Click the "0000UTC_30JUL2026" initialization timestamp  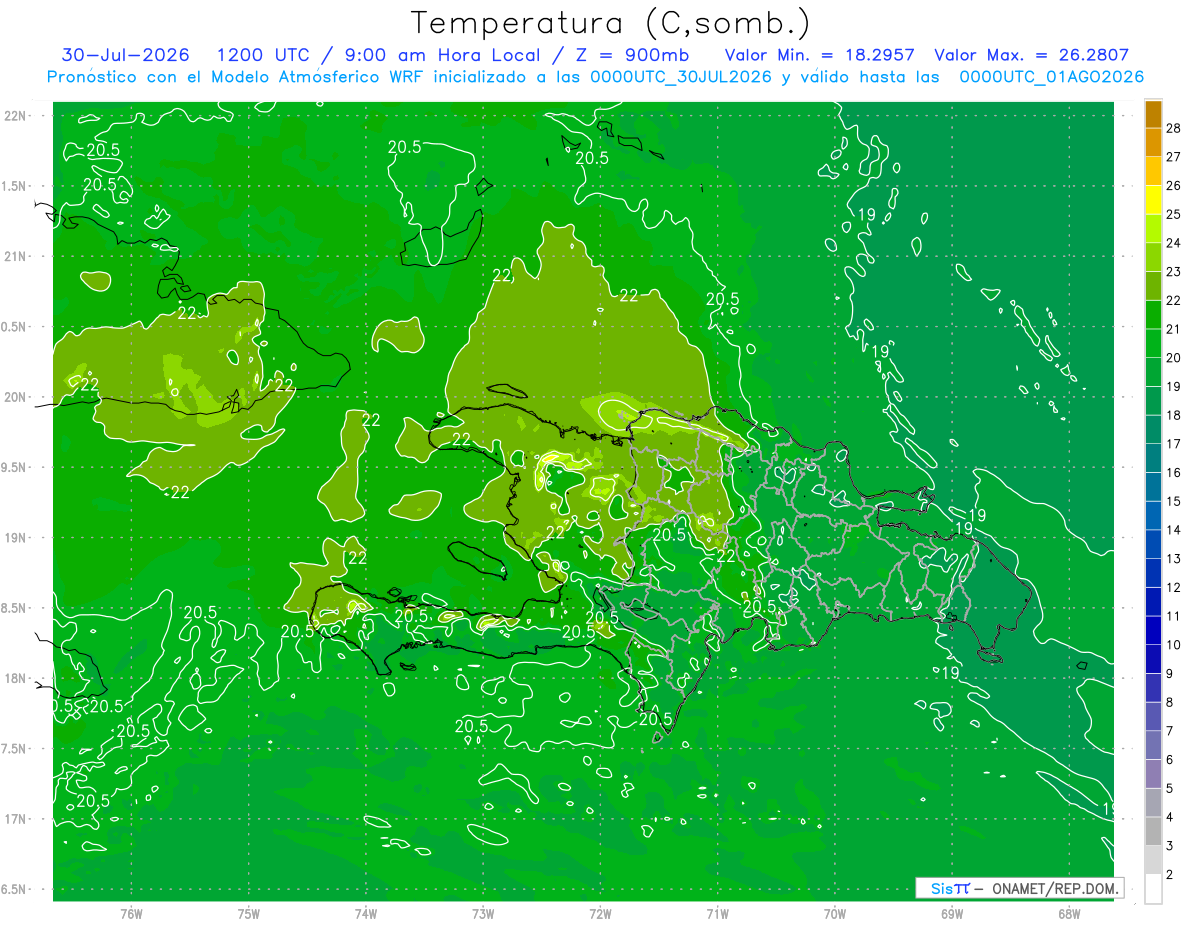[x=681, y=77]
